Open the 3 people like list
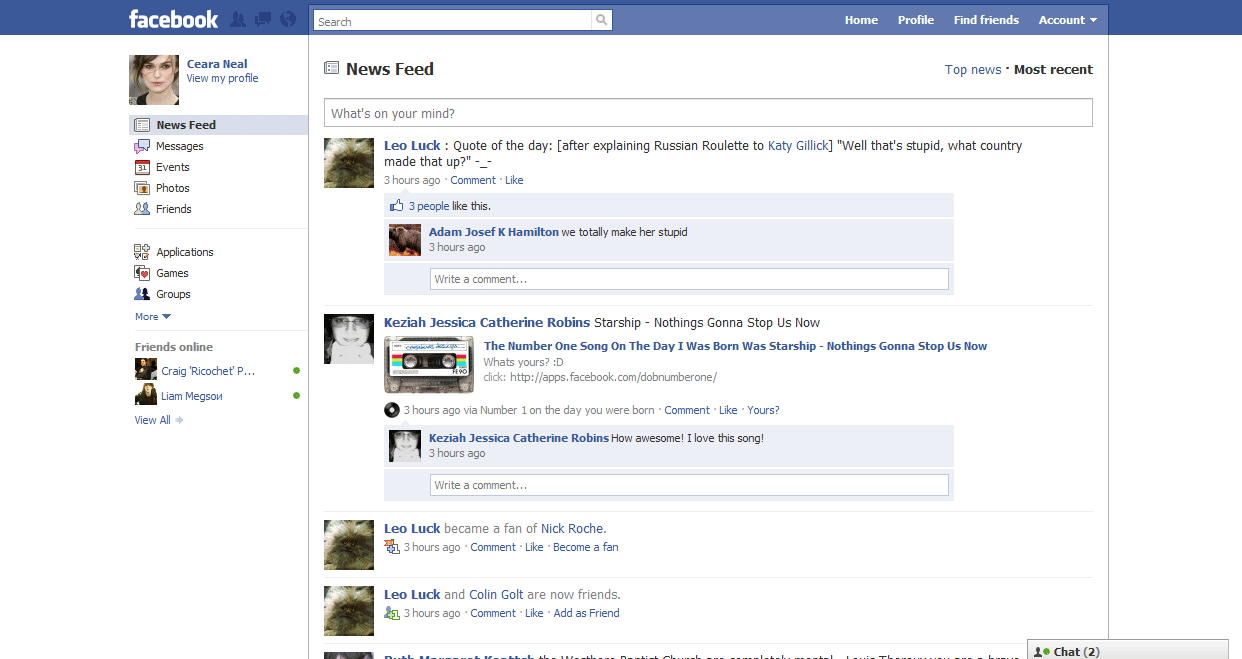Image resolution: width=1242 pixels, height=659 pixels. tap(429, 206)
